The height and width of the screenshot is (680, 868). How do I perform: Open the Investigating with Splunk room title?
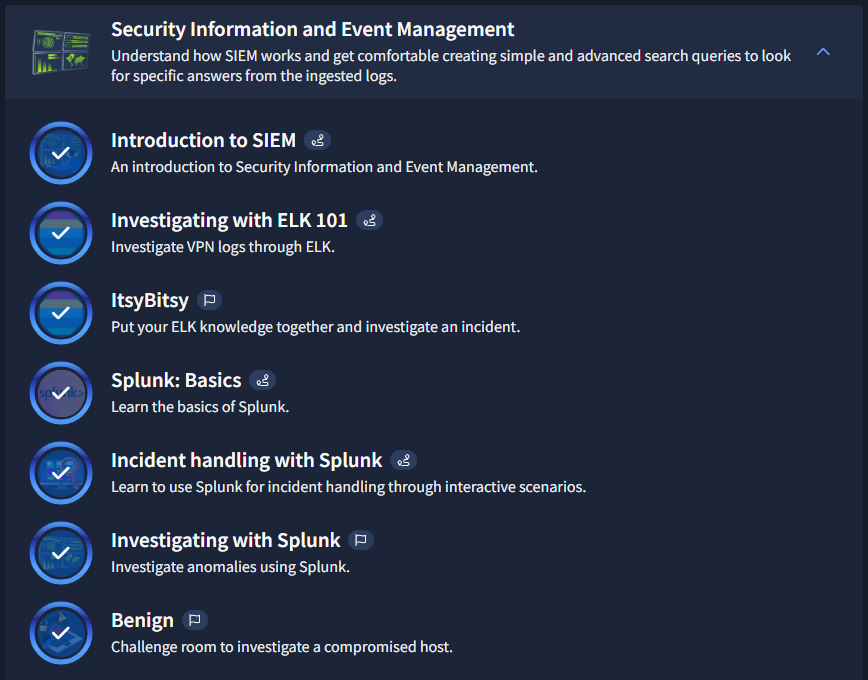point(225,540)
